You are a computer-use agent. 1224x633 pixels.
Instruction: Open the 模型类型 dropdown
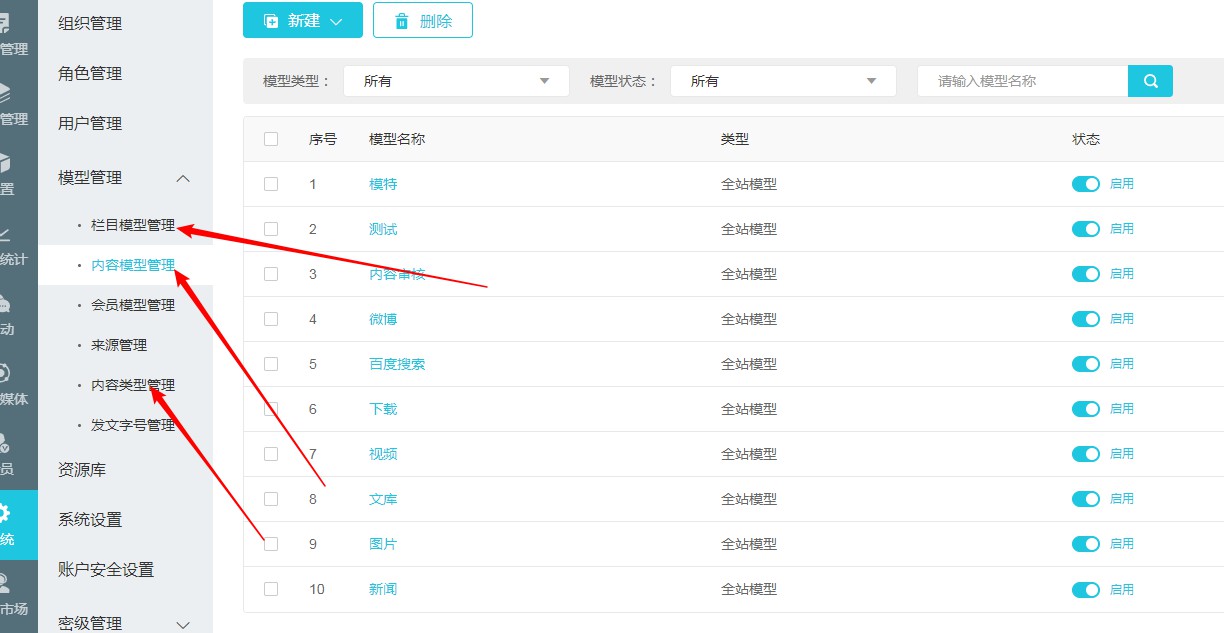pyautogui.click(x=456, y=81)
